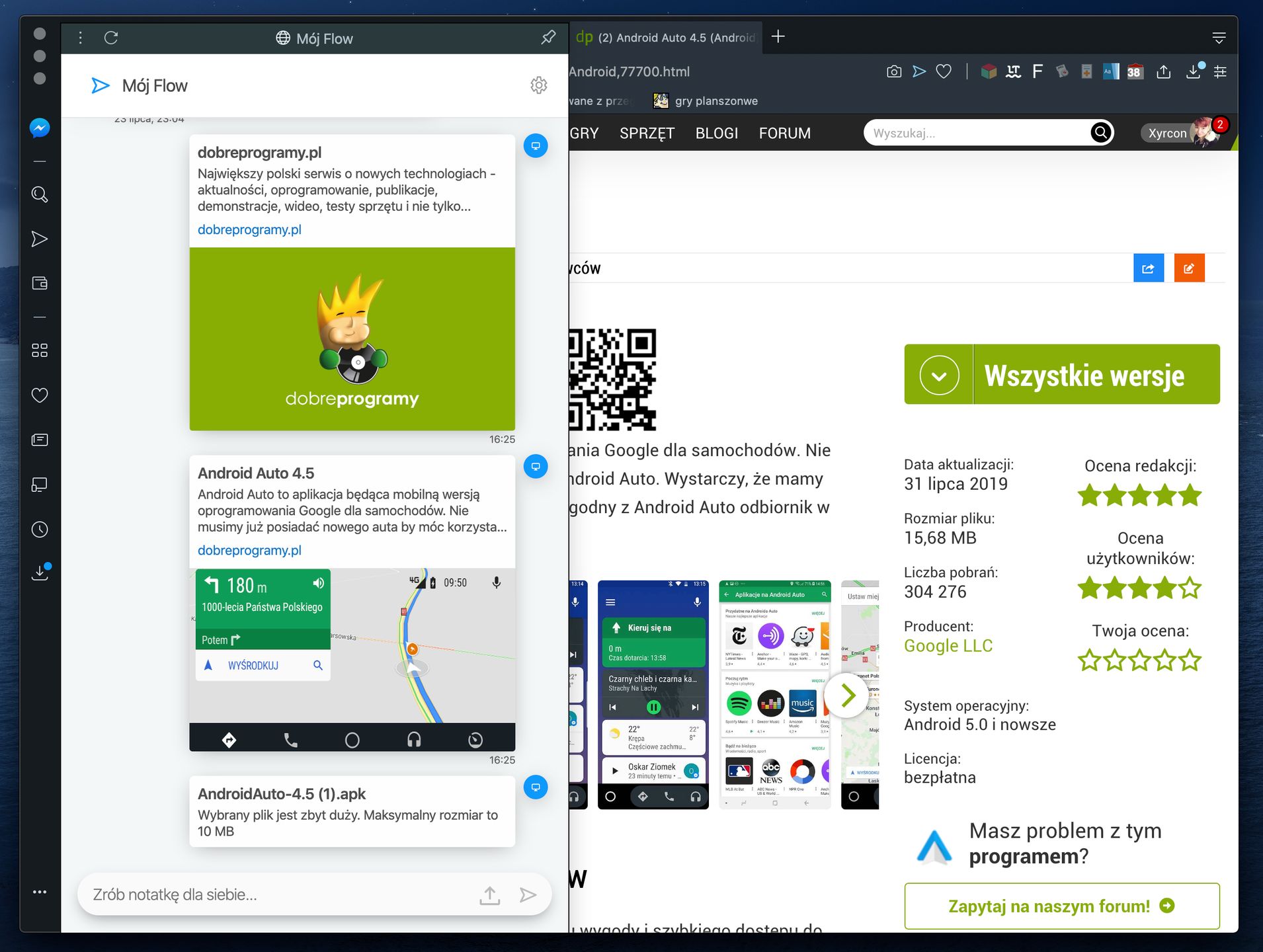
Task: Open Easy Setup sliders icon
Action: pos(1220,71)
